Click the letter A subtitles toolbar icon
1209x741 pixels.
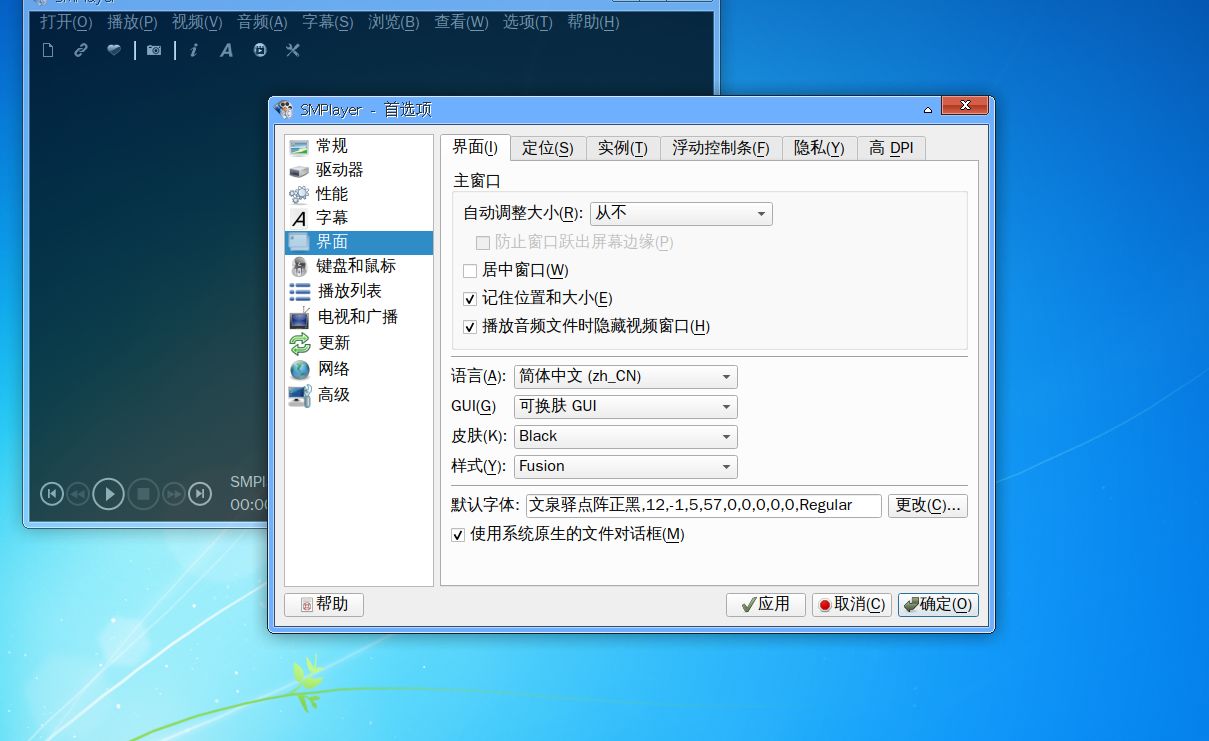pyautogui.click(x=227, y=50)
